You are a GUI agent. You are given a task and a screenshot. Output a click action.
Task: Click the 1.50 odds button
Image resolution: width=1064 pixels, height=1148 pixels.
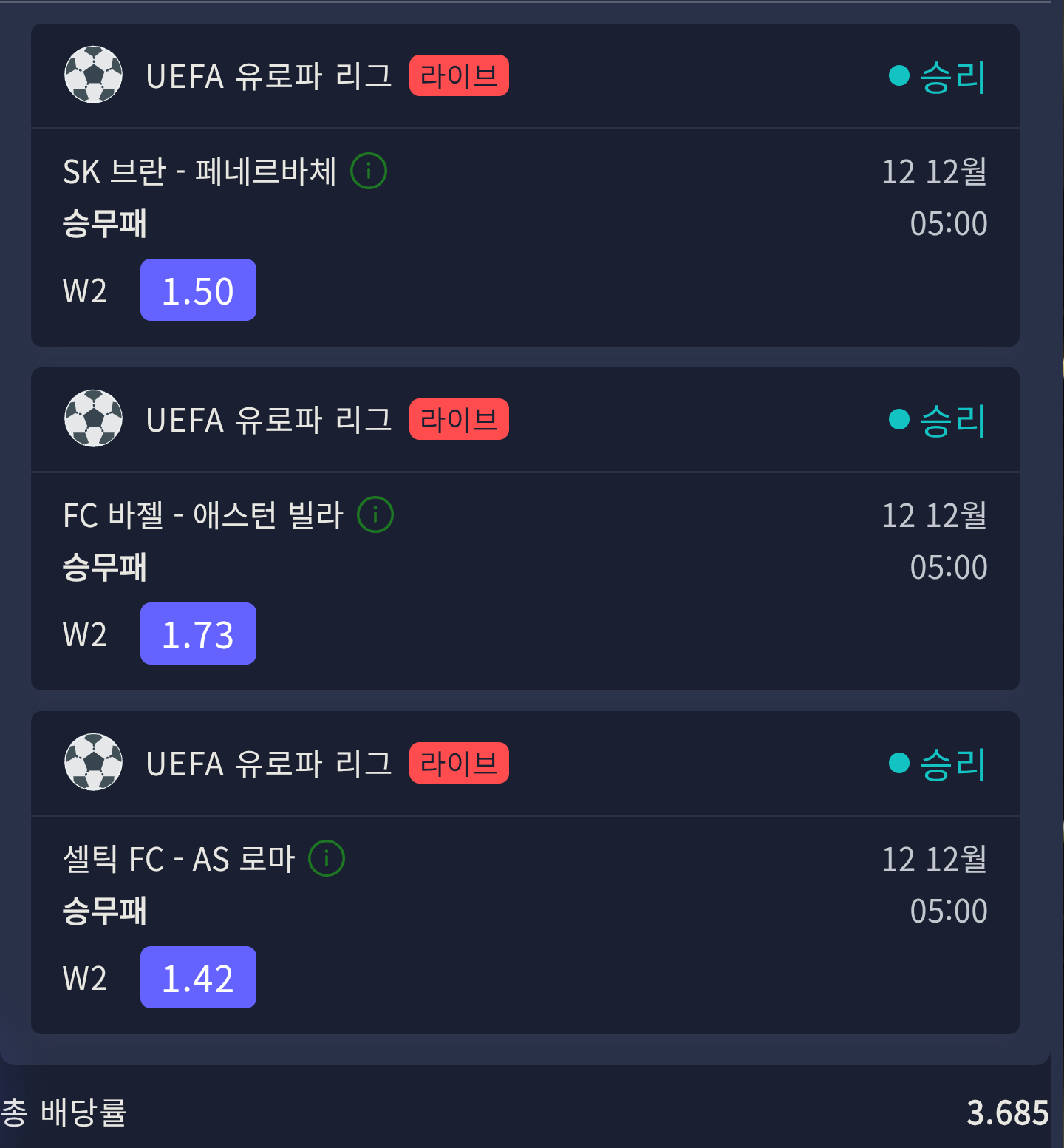(x=198, y=290)
